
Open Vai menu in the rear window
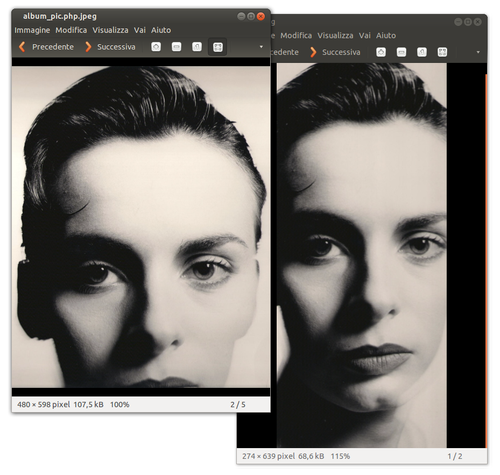click(365, 35)
